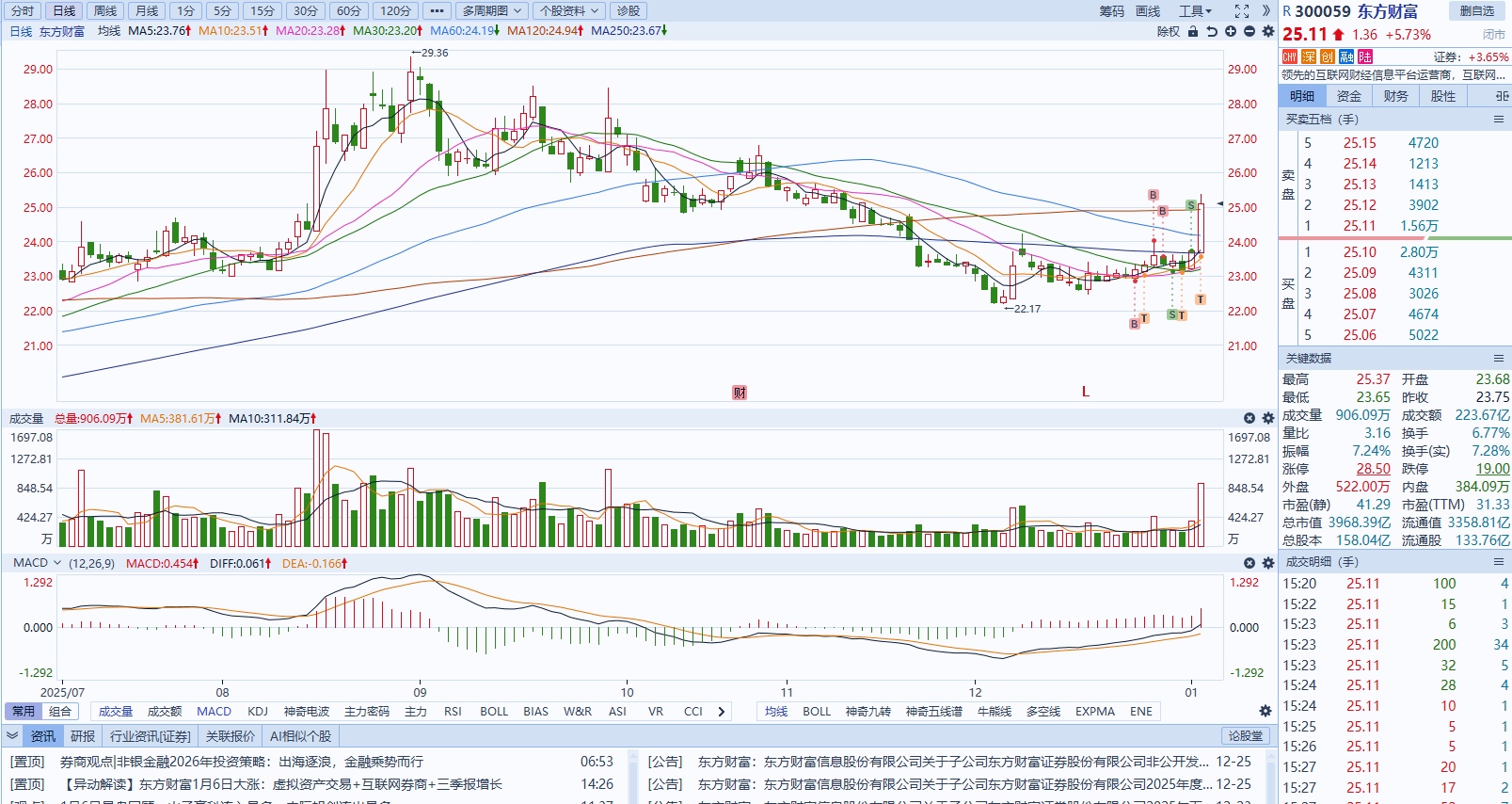Toggle 除权 price adjustment mode
Image resolution: width=1512 pixels, height=804 pixels.
point(1168,31)
